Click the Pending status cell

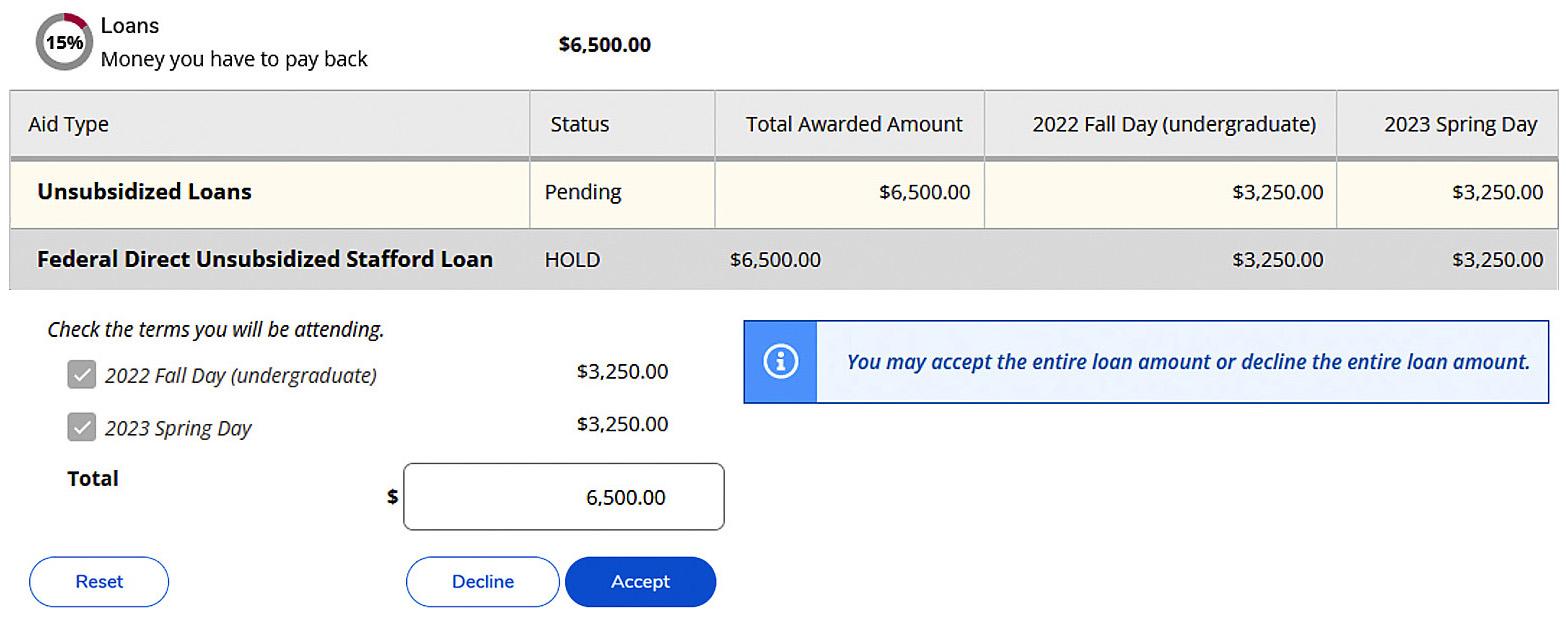[583, 192]
